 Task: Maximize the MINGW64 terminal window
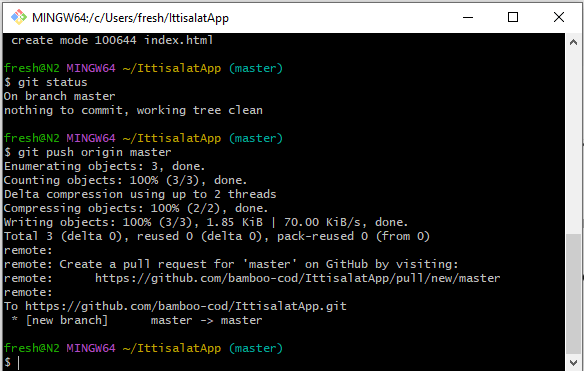(x=513, y=17)
